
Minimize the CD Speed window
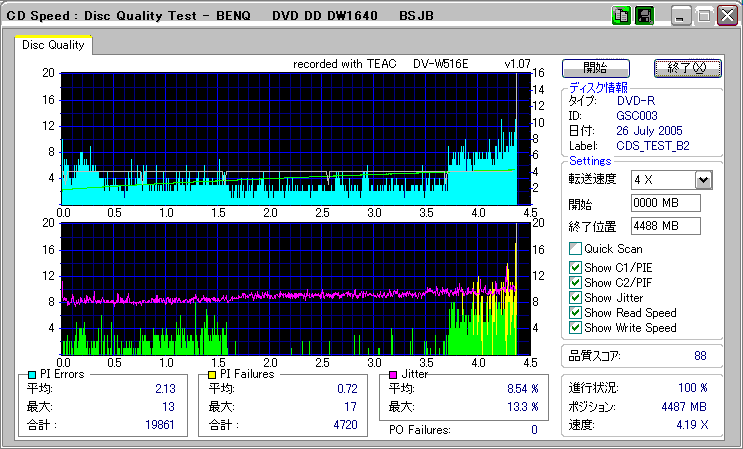[681, 17]
